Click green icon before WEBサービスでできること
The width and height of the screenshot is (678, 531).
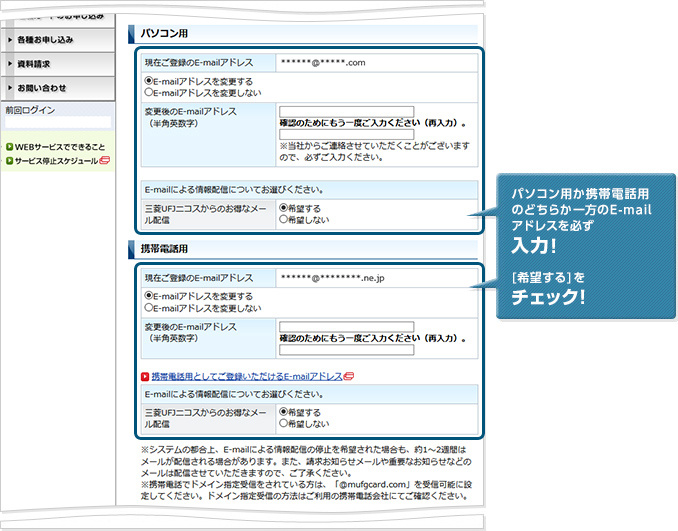click(9, 147)
